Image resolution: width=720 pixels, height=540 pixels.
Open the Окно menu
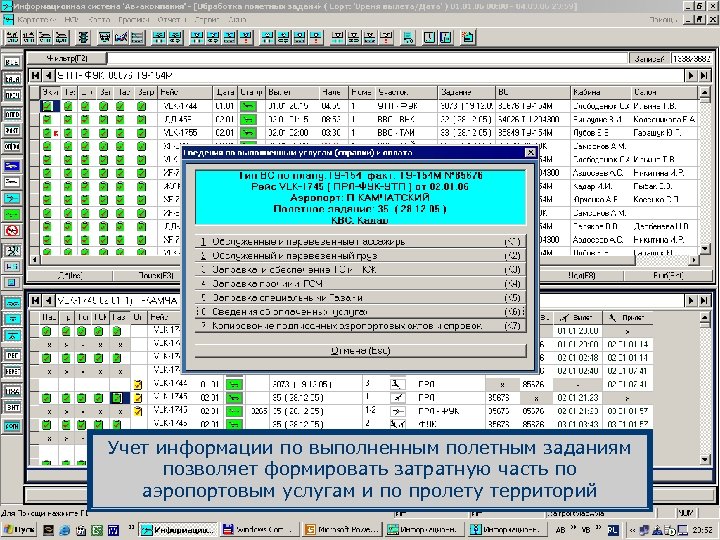coord(237,20)
